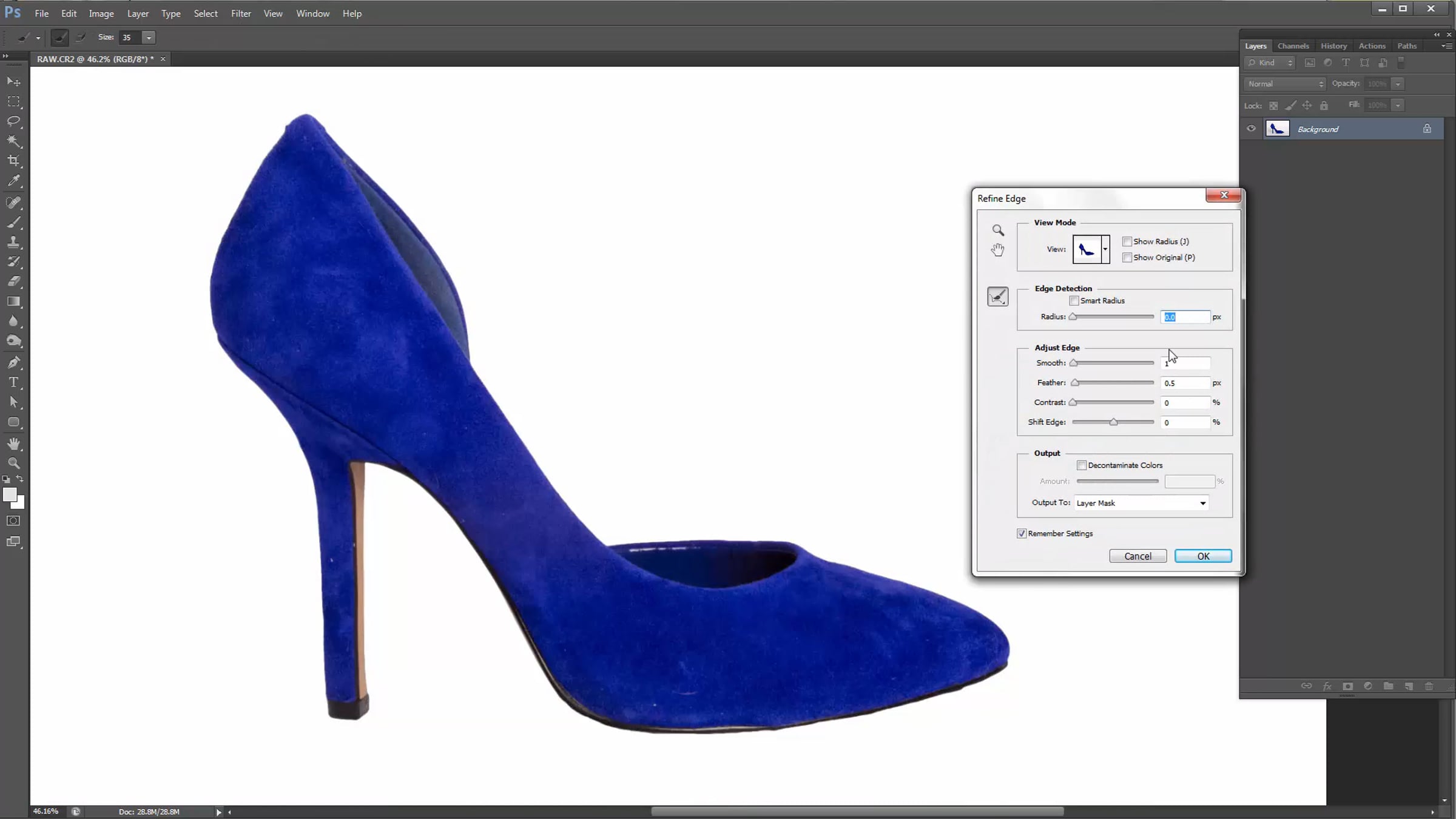This screenshot has width=1456, height=819.
Task: Click the Shift Edge slider handle
Action: [x=1113, y=422]
